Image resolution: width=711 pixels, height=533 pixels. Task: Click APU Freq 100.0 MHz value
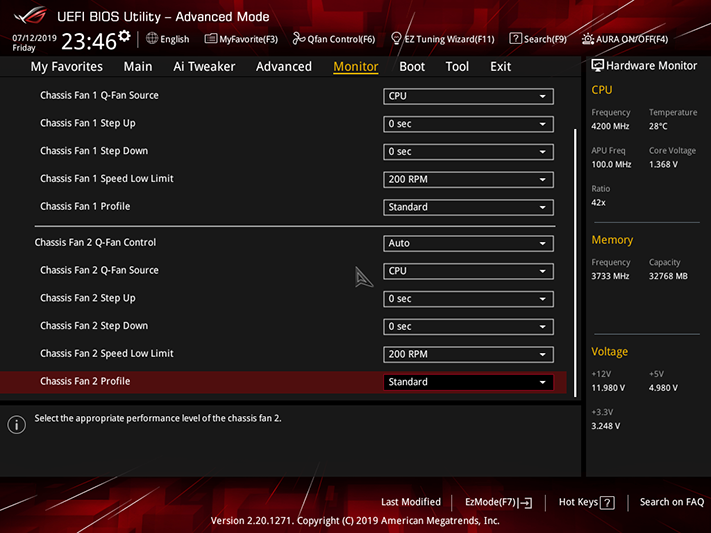[611, 164]
